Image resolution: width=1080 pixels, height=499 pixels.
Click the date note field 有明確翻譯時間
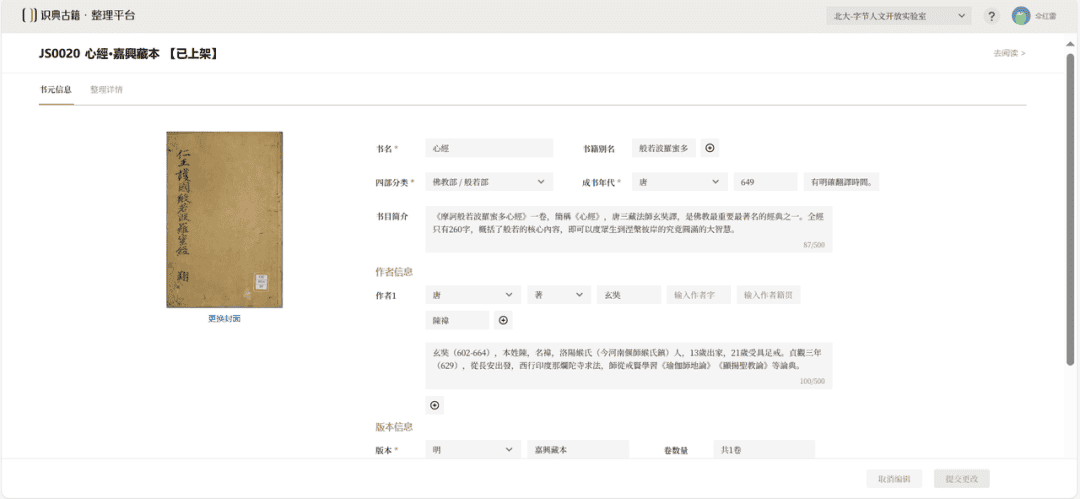(842, 182)
